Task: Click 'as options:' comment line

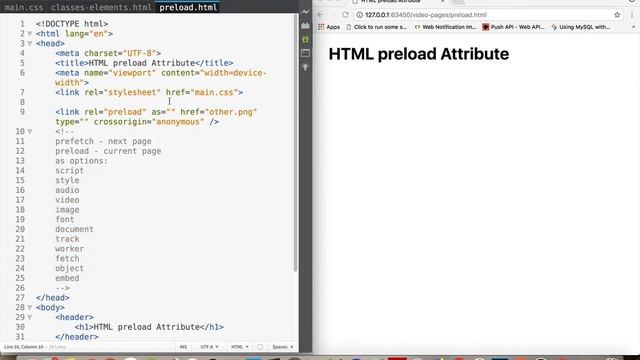Action: (x=81, y=161)
